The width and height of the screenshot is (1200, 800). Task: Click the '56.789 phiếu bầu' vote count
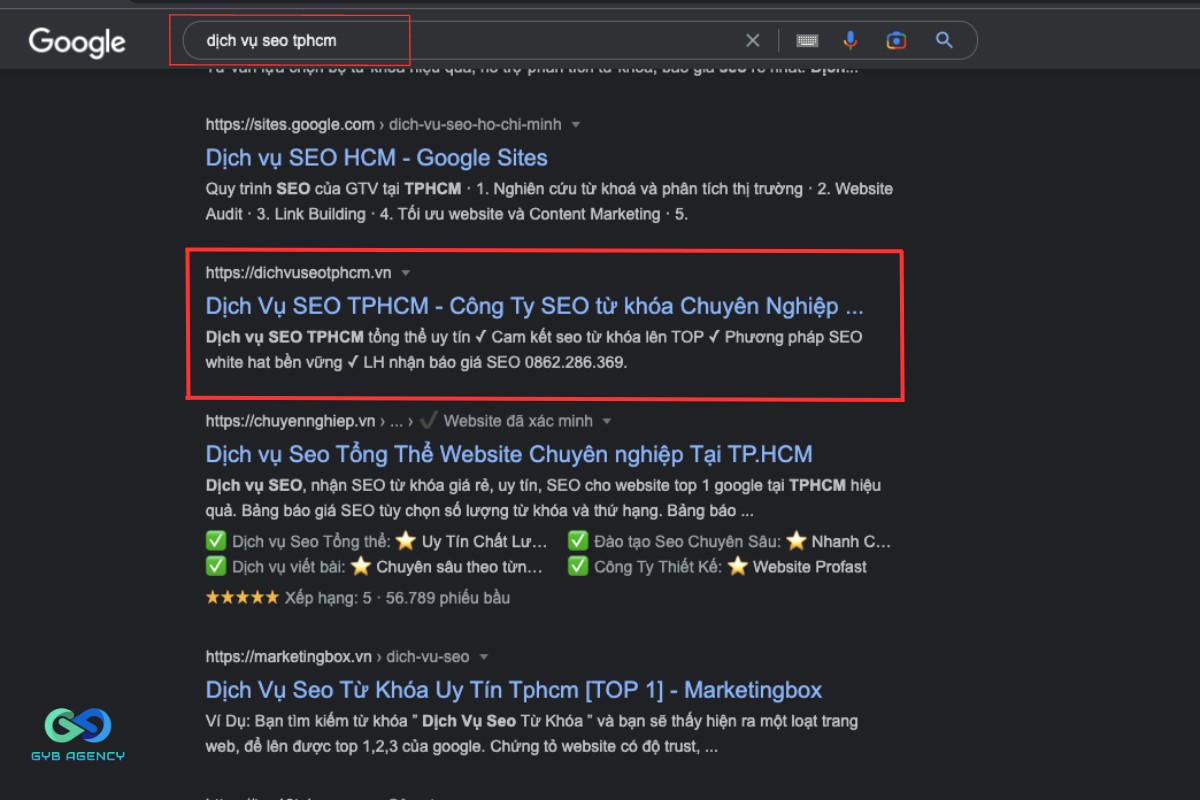(448, 598)
